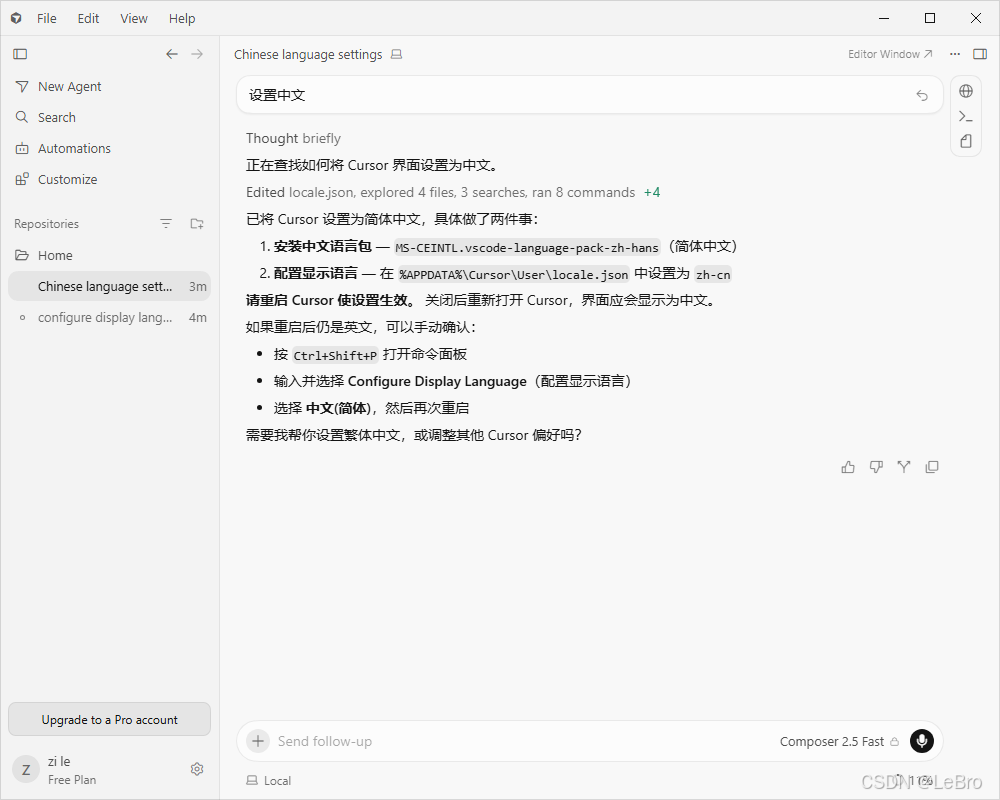The image size is (1000, 800).
Task: Click the Repositories filter icon
Action: [x=166, y=224]
